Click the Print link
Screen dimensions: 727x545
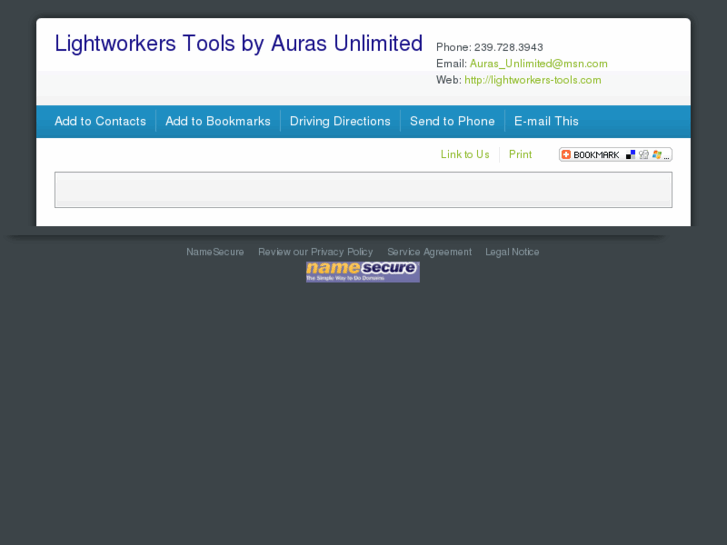pos(520,154)
